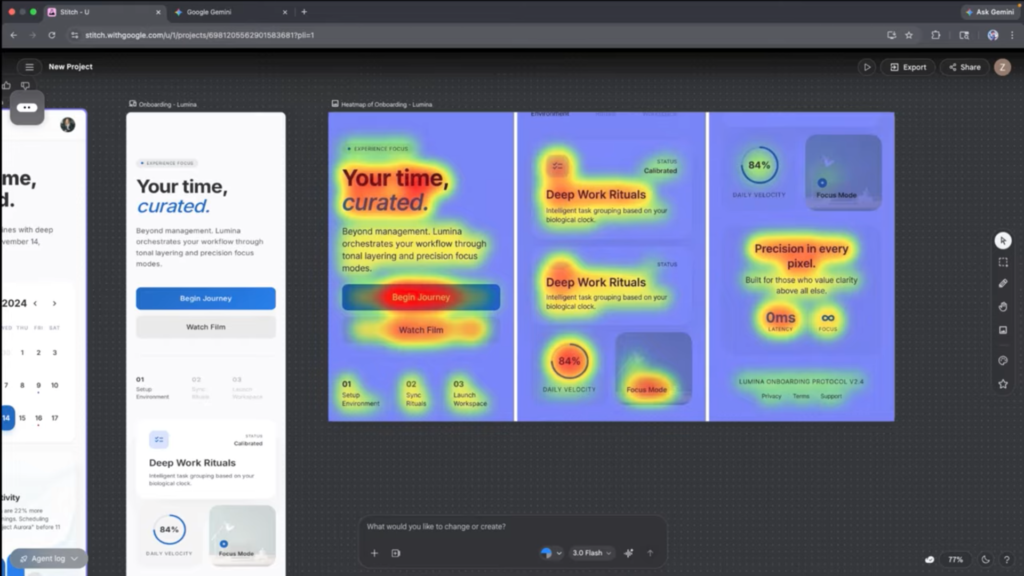Click the cloud sync status icon
1024x576 pixels.
click(x=929, y=560)
